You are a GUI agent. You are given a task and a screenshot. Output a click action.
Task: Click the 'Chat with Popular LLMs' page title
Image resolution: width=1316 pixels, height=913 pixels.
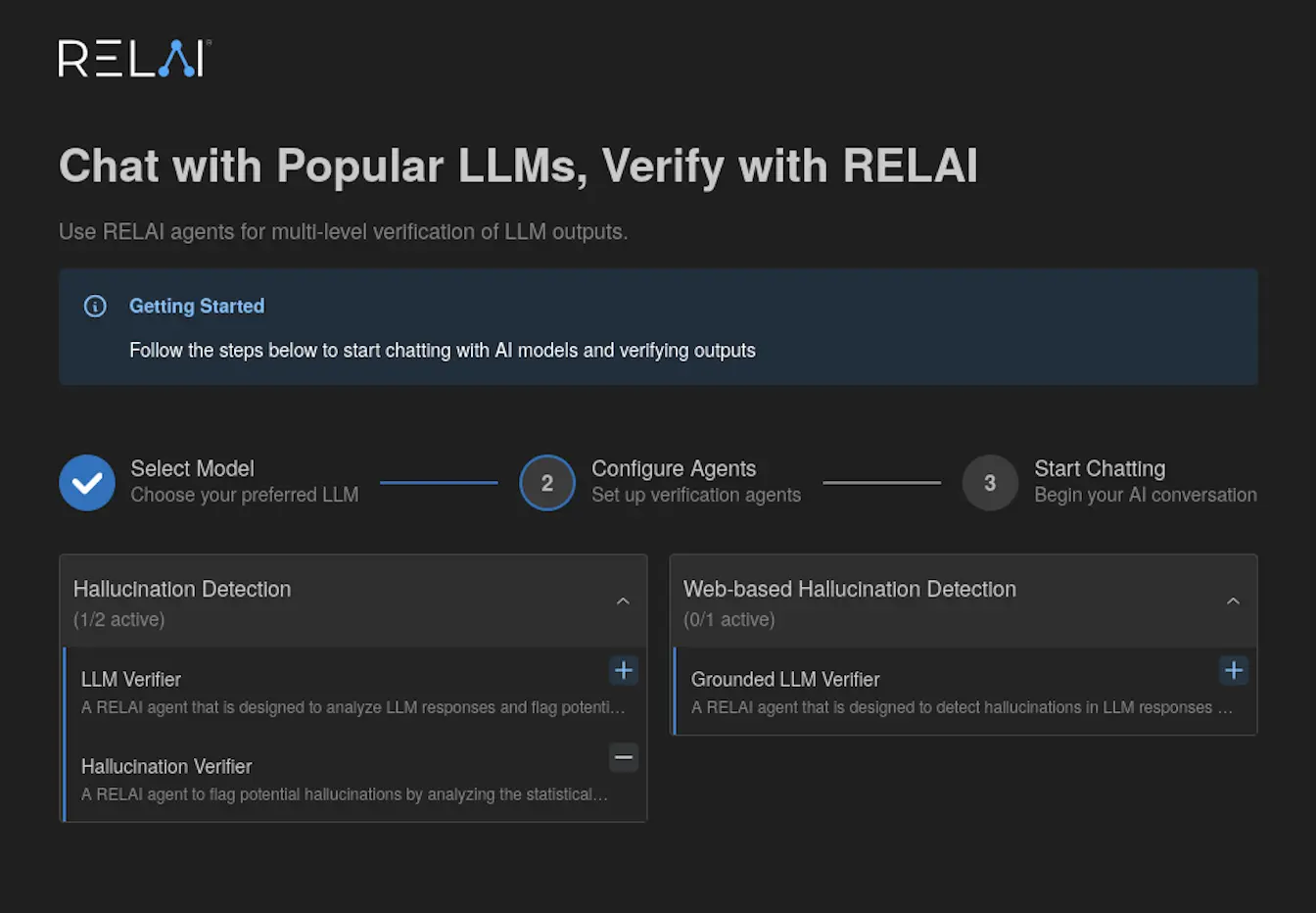(x=518, y=166)
